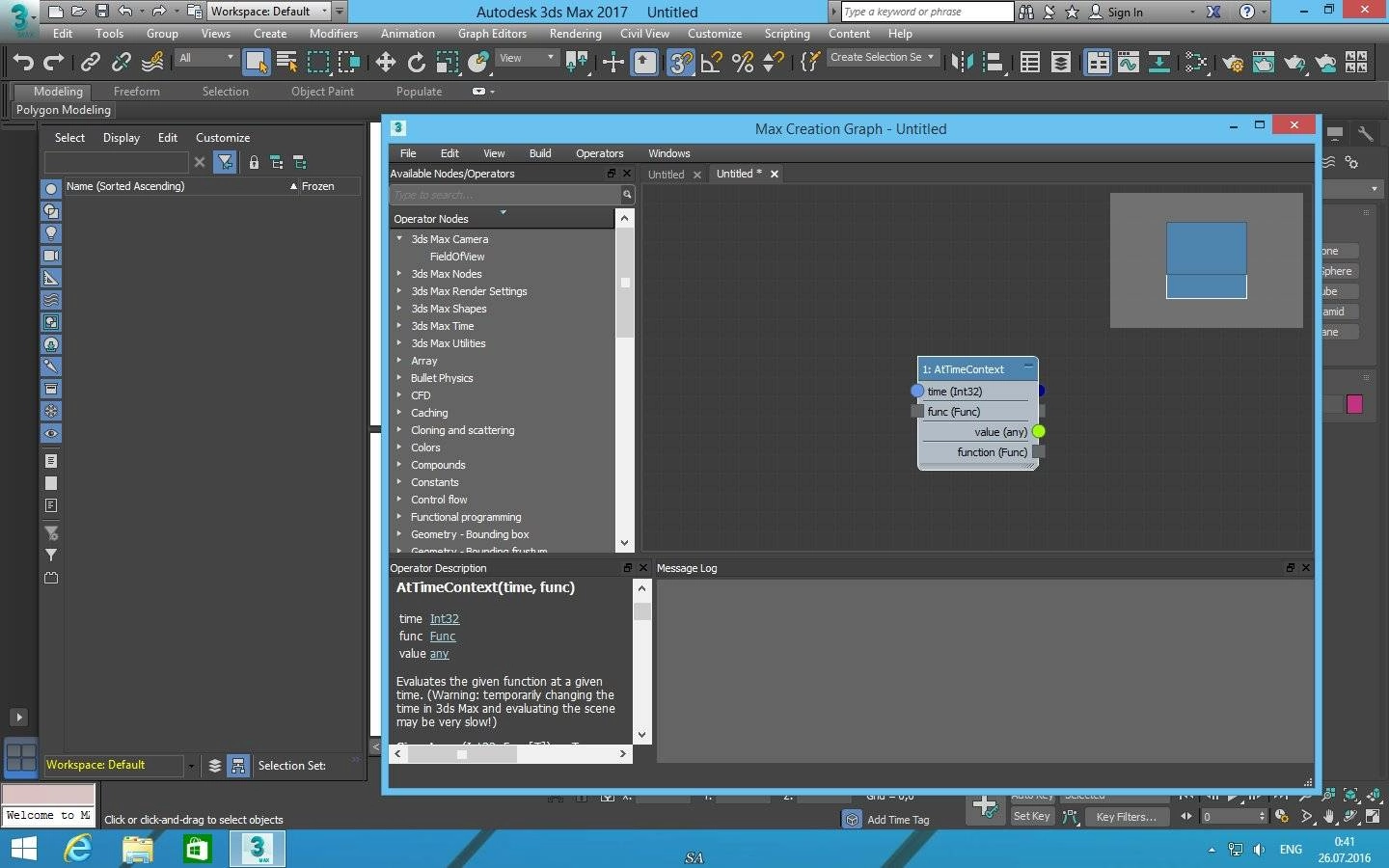The image size is (1389, 868).
Task: Activate Select and Move tool
Action: click(x=386, y=63)
